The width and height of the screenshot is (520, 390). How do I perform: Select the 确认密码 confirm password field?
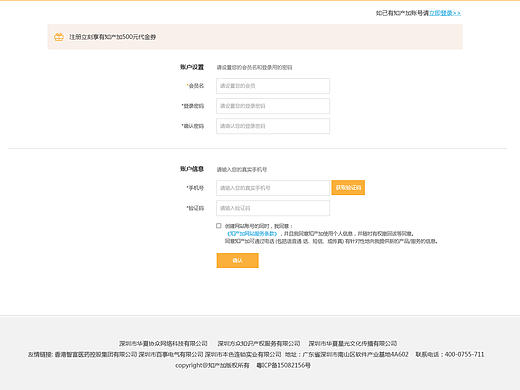click(273, 126)
